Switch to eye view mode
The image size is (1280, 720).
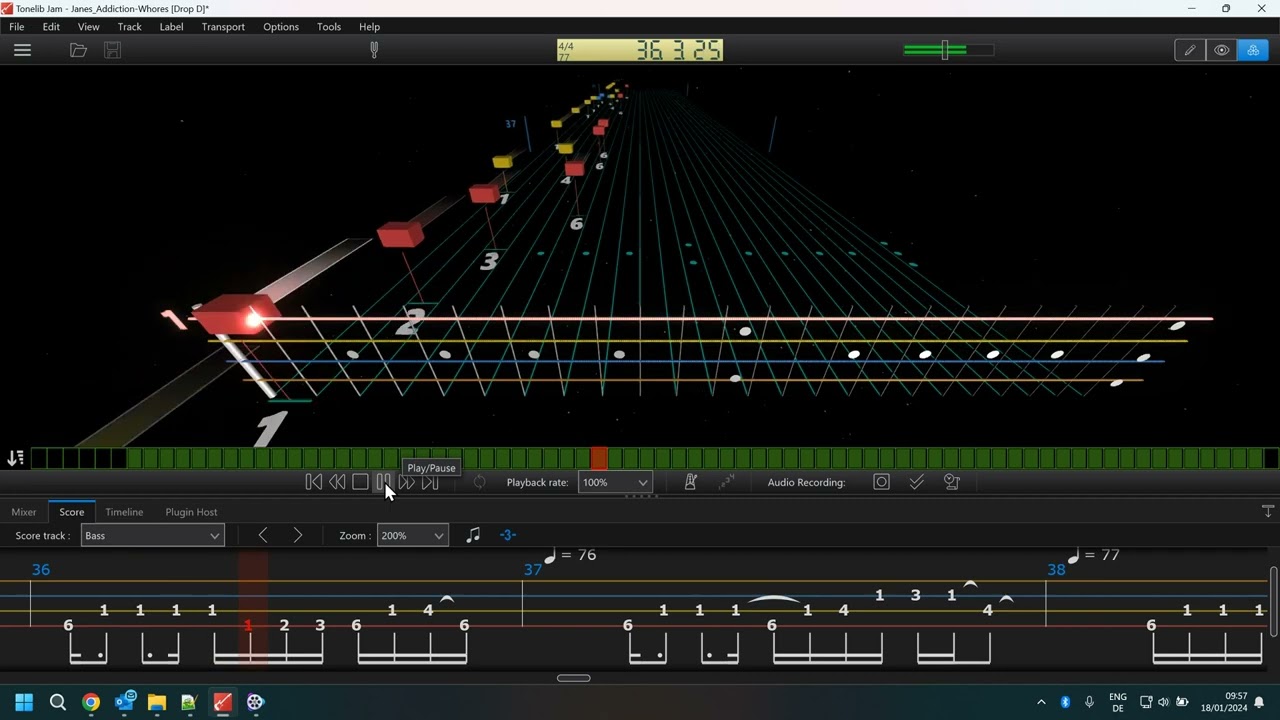coord(1221,50)
